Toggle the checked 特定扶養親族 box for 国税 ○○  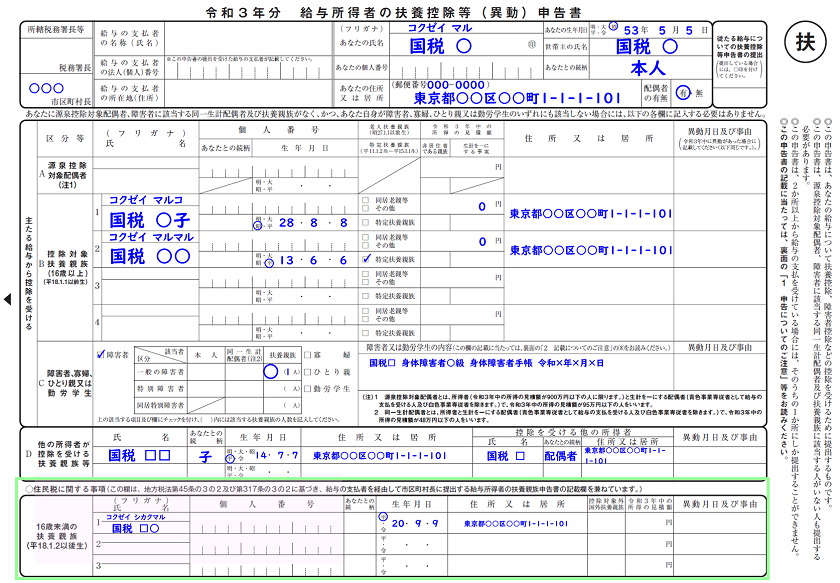[368, 258]
